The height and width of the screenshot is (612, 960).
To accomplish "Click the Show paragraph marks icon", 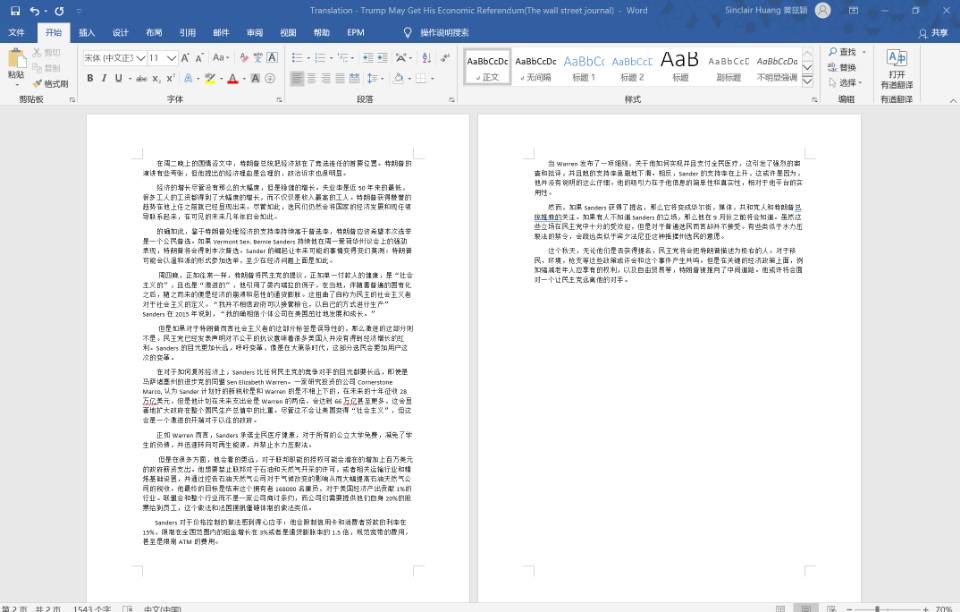I will (445, 58).
